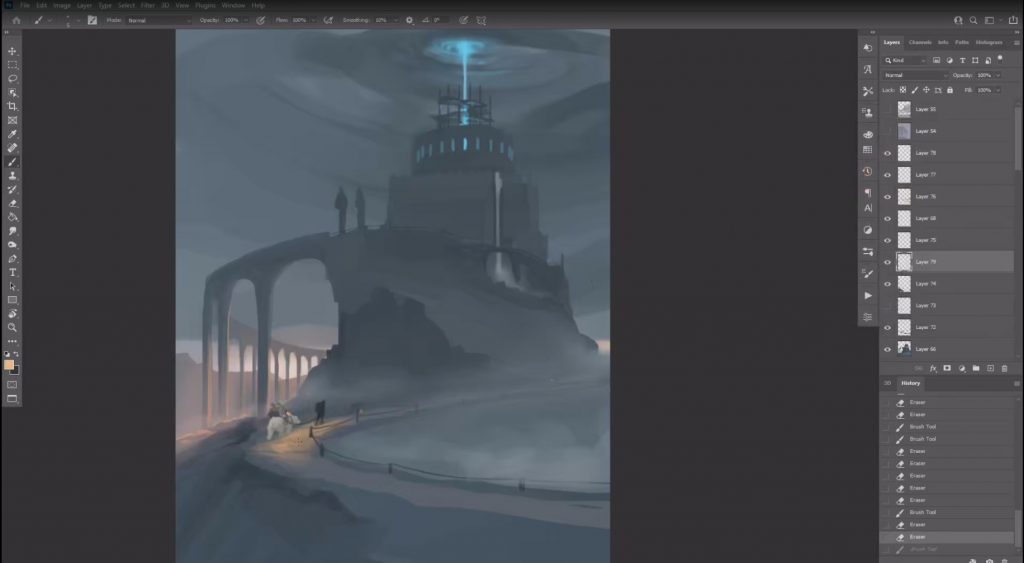This screenshot has height=563, width=1024.
Task: Create a new group folder icon
Action: pyautogui.click(x=976, y=368)
